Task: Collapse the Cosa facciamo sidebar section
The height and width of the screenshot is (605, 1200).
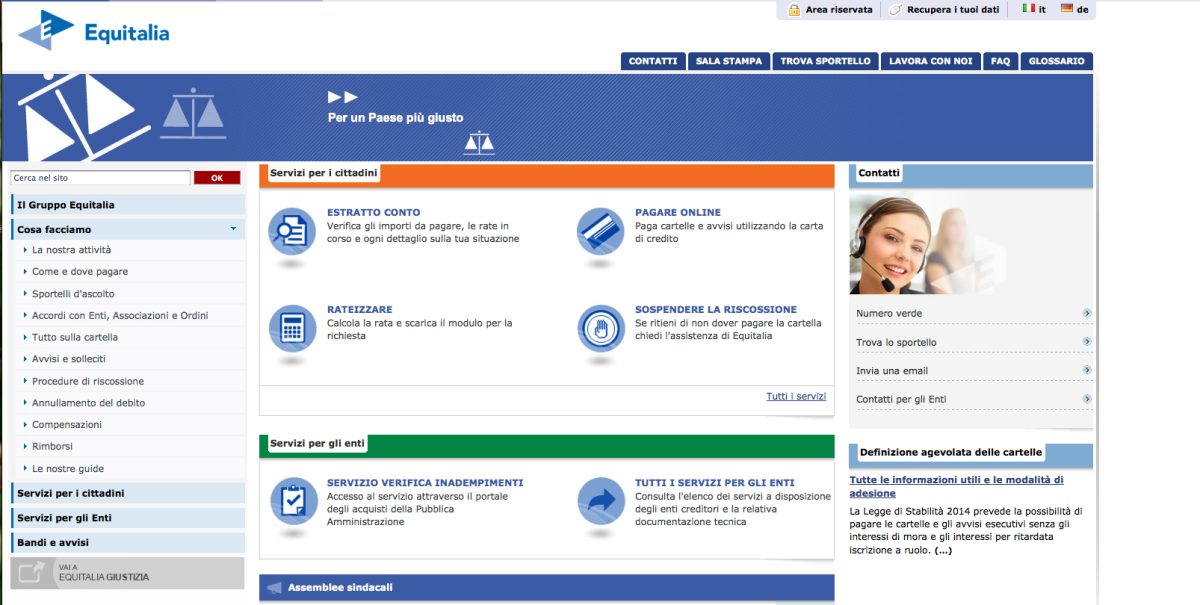Action: click(x=233, y=229)
